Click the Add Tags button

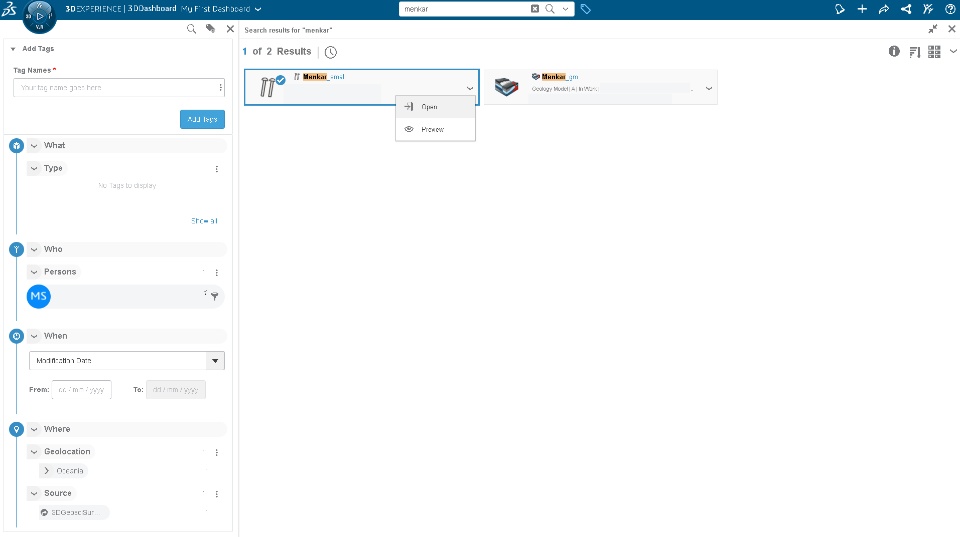[202, 119]
